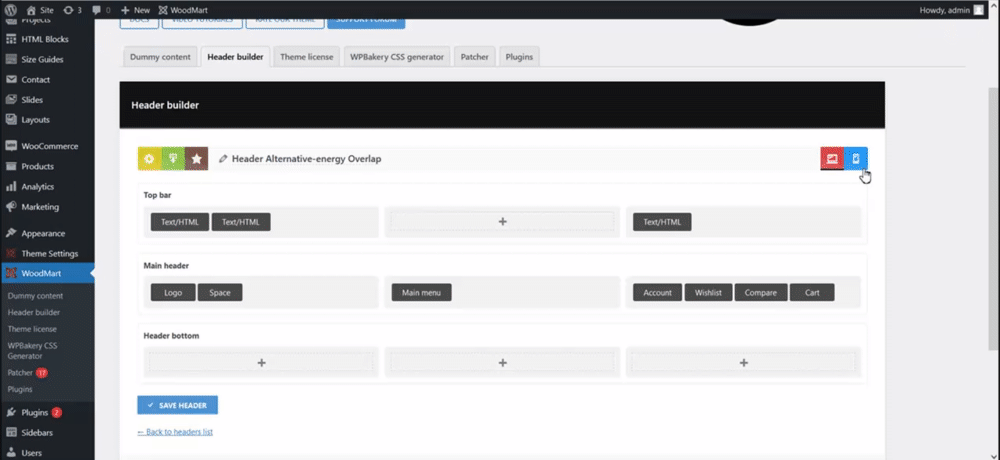Select second Text/HTML element in Top bar left
This screenshot has width=1000, height=460.
[x=241, y=222]
